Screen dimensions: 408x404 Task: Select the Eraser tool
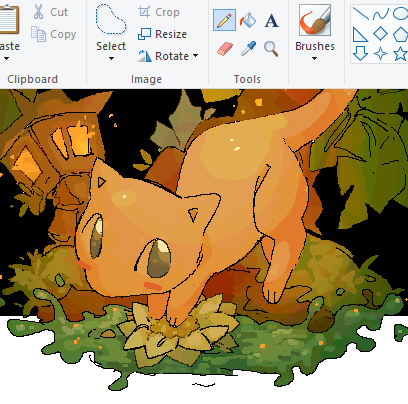[x=225, y=49]
